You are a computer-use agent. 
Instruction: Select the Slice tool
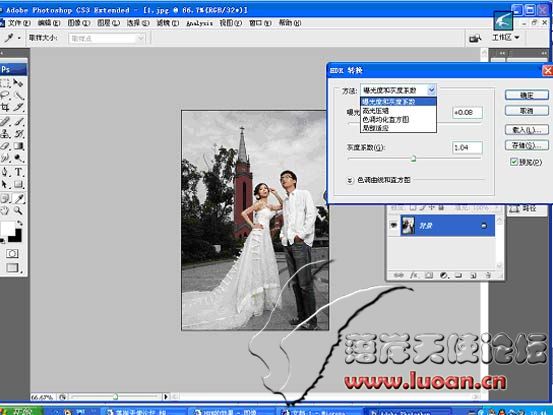[18, 107]
